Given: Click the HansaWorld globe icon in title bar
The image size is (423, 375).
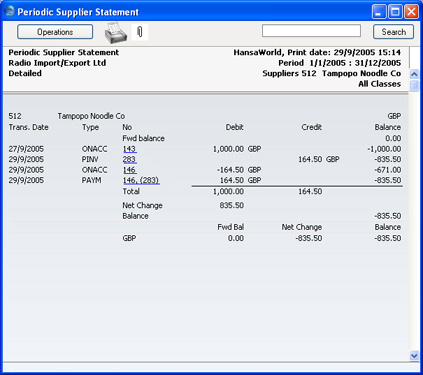Looking at the screenshot, I should [x=10, y=11].
